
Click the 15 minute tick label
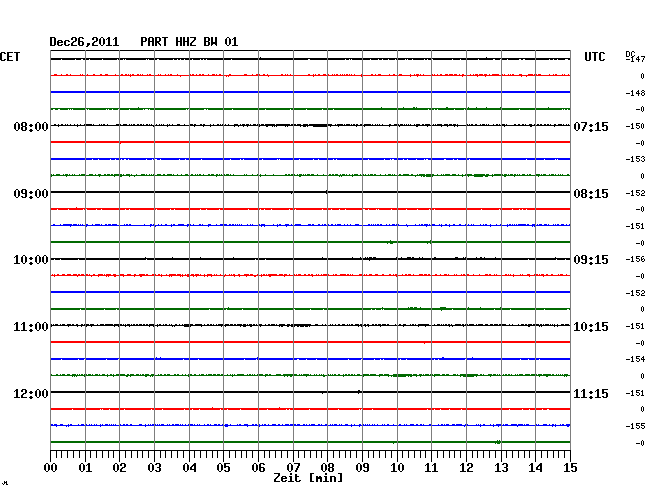[x=570, y=468]
